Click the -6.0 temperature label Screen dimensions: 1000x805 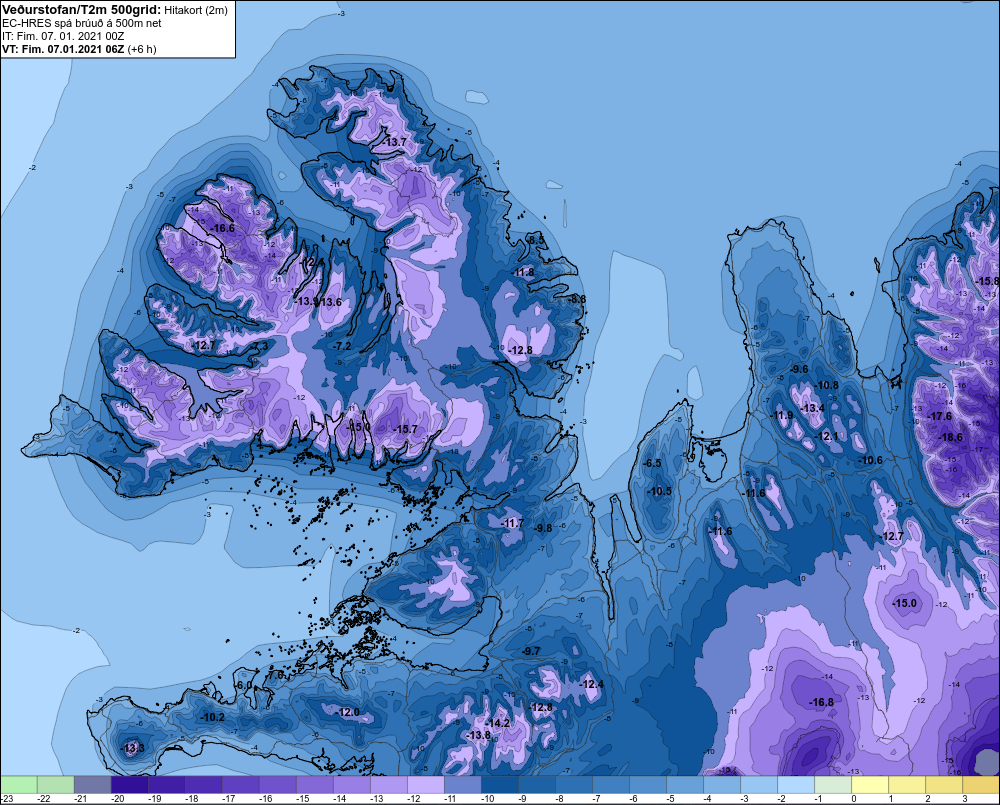[243, 685]
